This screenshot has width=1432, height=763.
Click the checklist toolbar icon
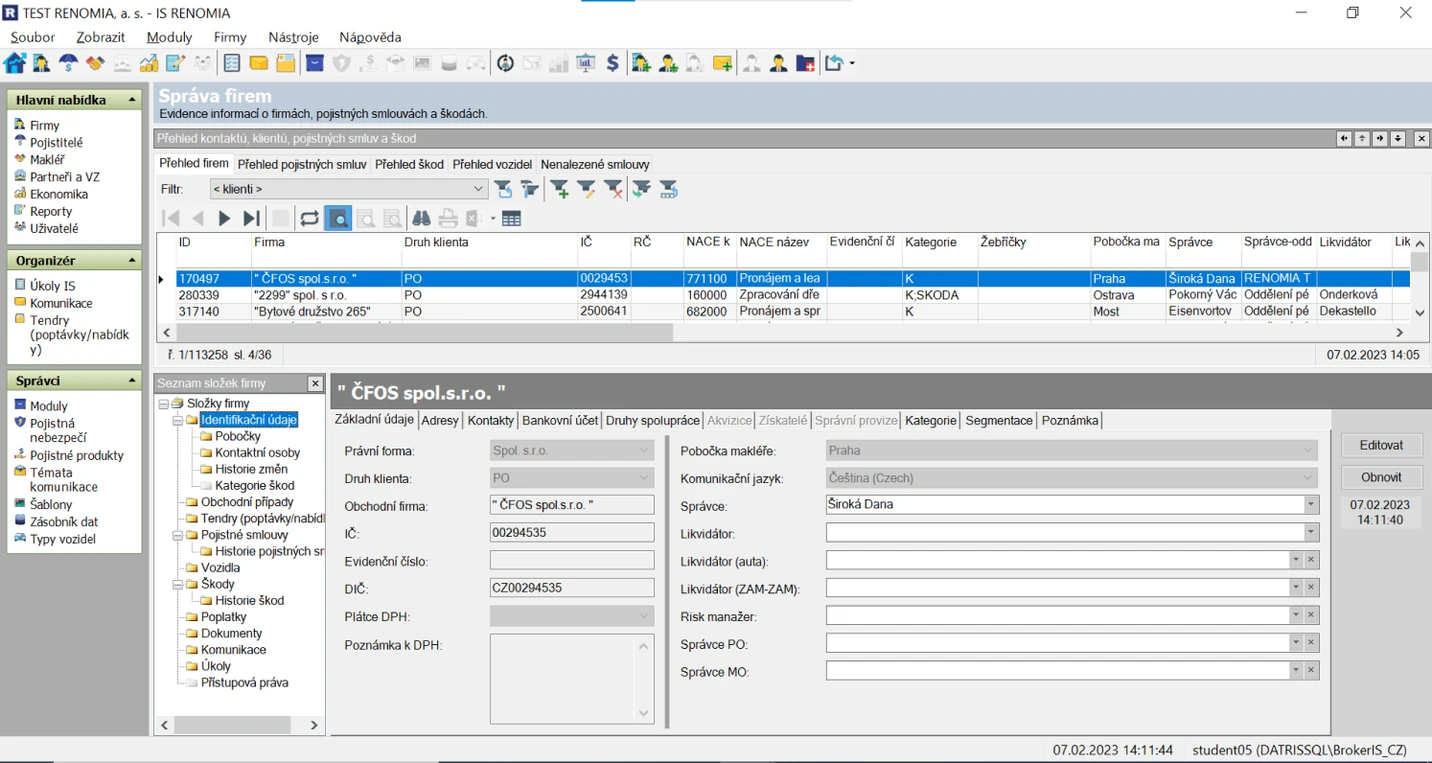coord(232,64)
